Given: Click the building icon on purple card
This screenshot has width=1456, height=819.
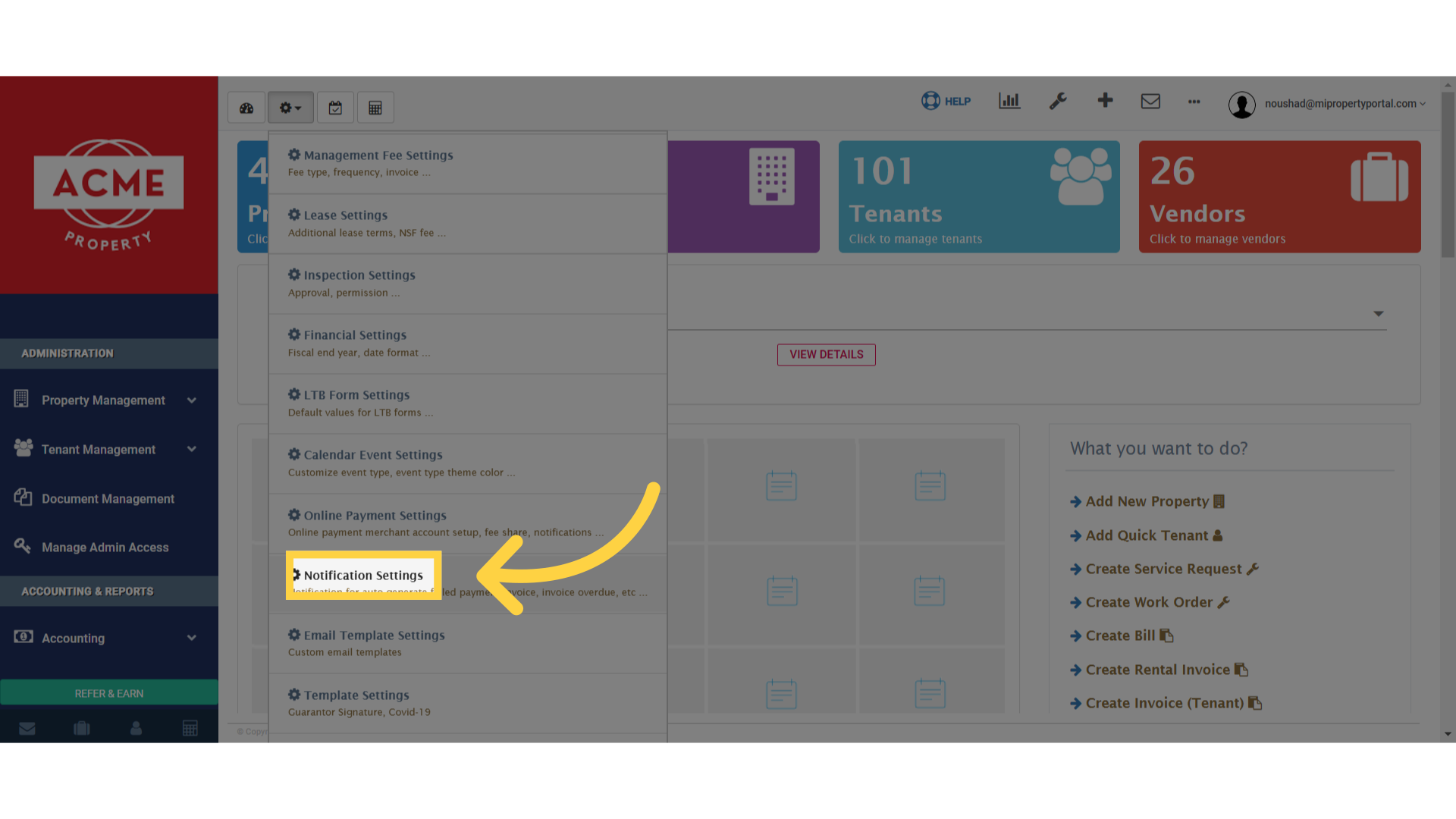Looking at the screenshot, I should coord(772,176).
